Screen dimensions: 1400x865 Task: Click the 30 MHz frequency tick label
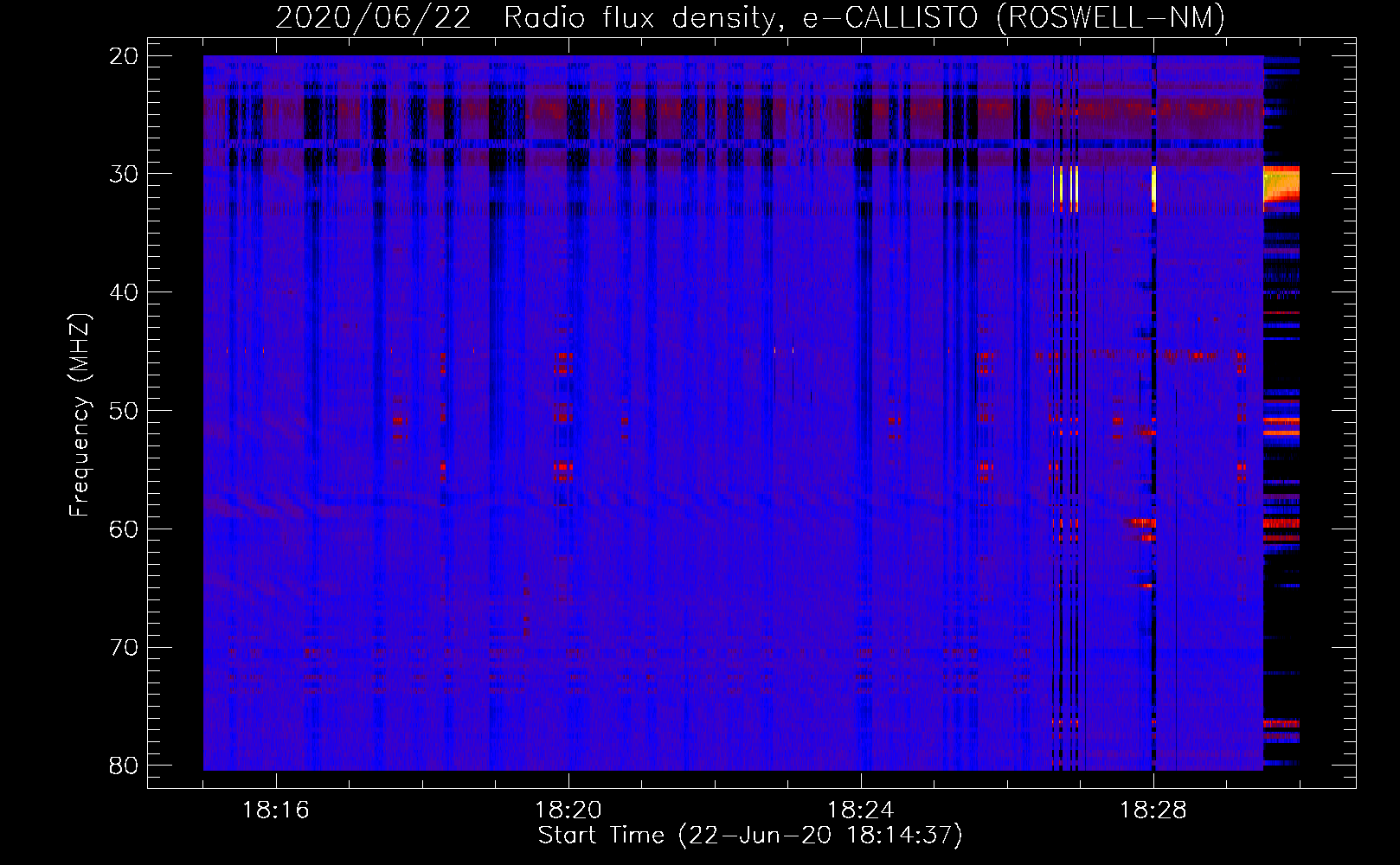click(x=125, y=174)
